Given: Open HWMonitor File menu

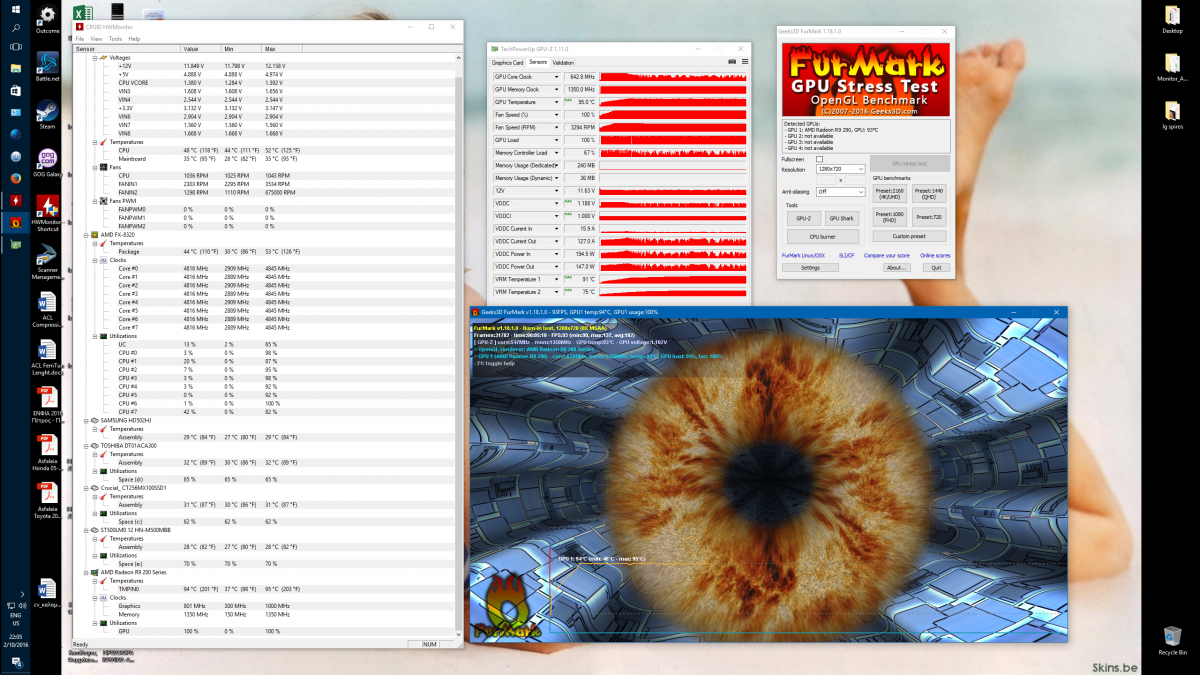Looking at the screenshot, I should pos(80,38).
